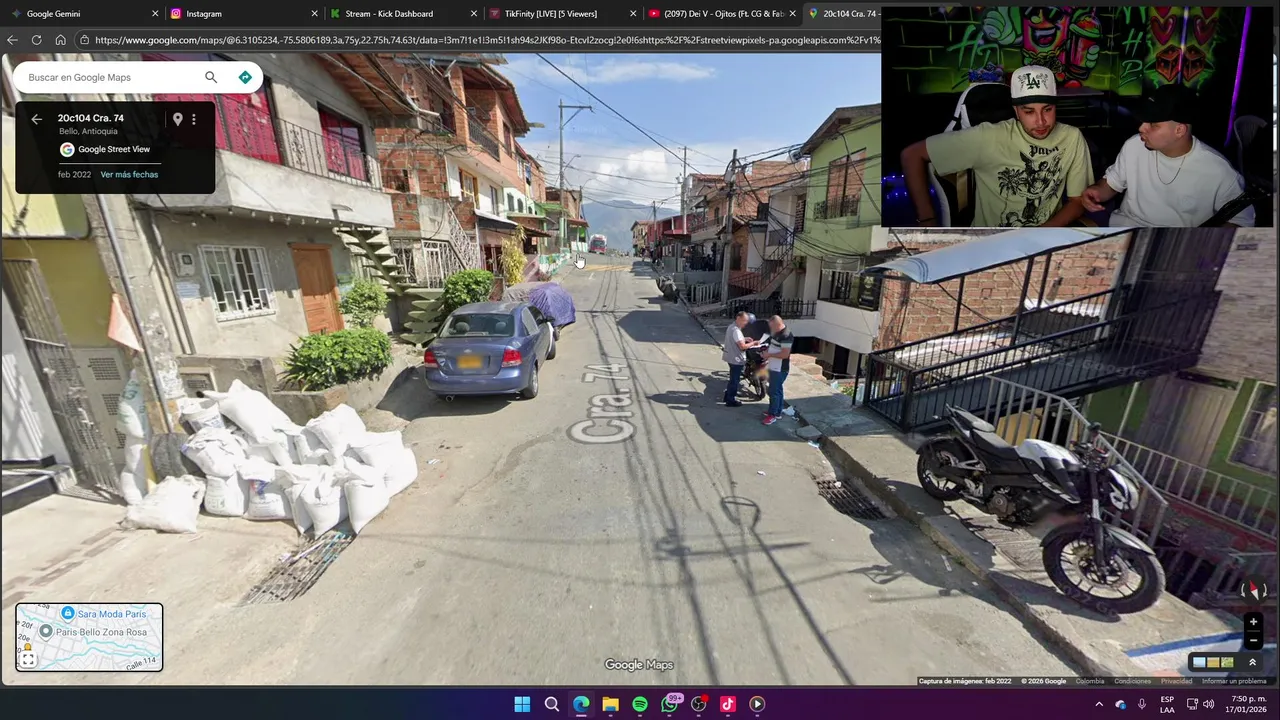Select the second thumbnail in imagery strip
The width and height of the screenshot is (1280, 720).
1213,662
